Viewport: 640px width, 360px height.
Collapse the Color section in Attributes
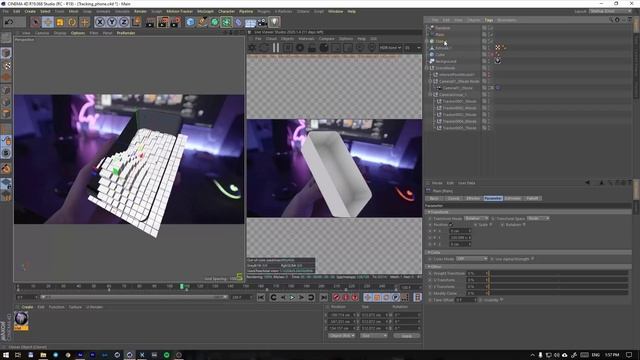coord(429,253)
